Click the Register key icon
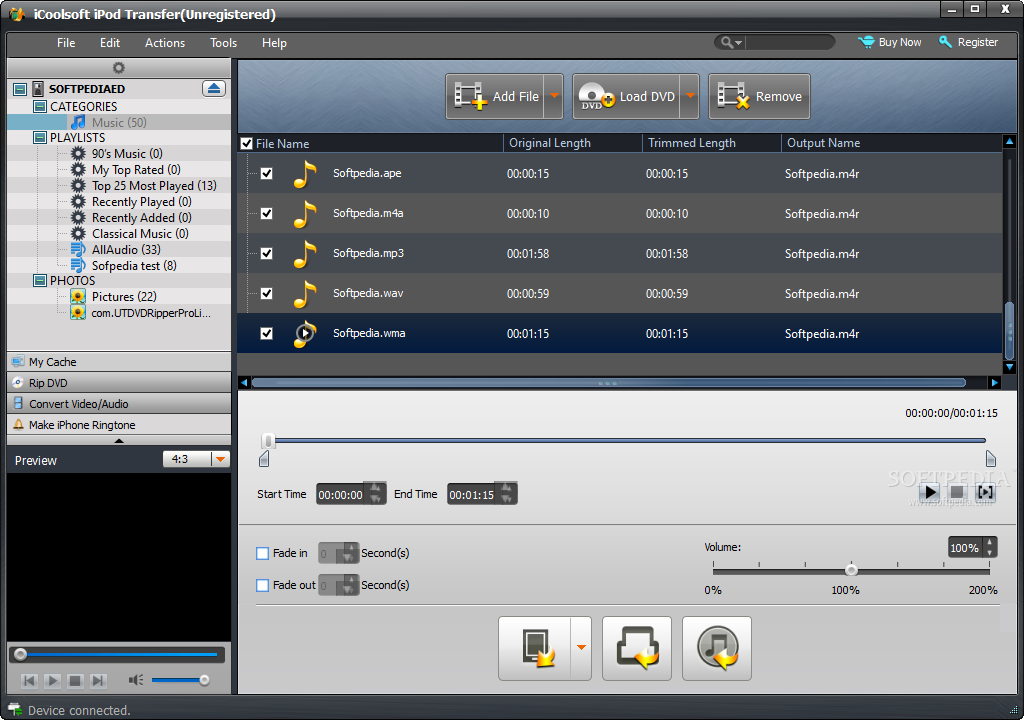Screen dimensions: 1031x720 pos(945,42)
